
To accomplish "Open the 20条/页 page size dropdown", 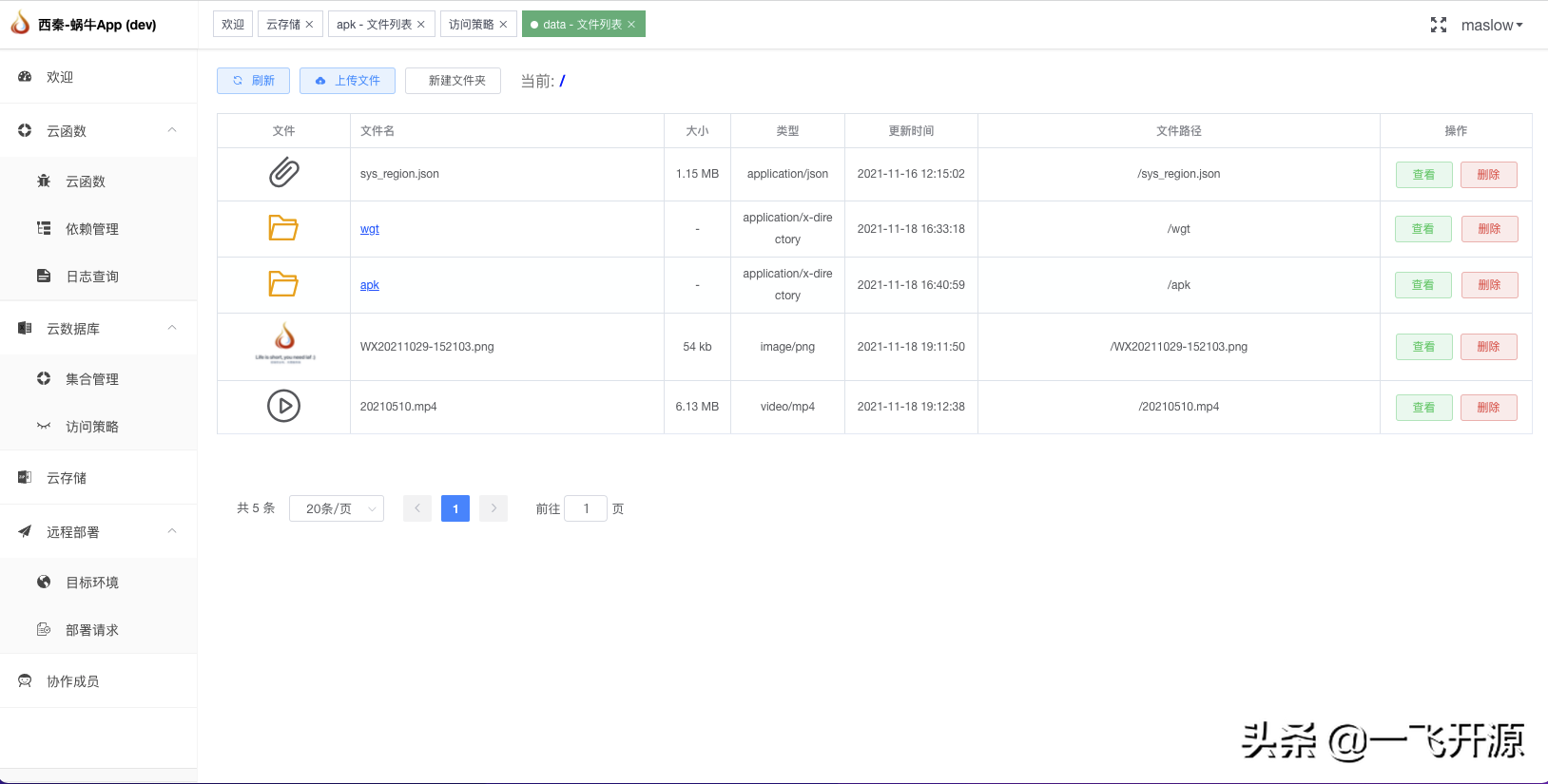I will point(337,508).
